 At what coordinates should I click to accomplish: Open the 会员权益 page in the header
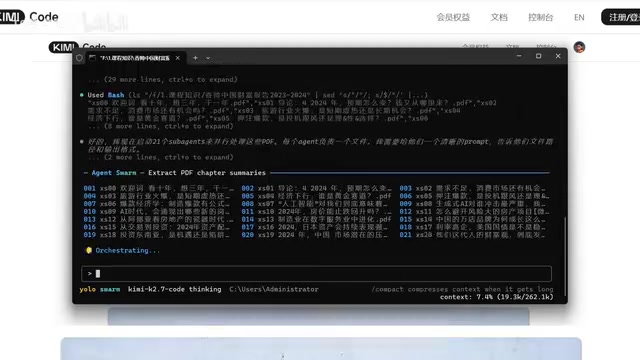[x=453, y=17]
